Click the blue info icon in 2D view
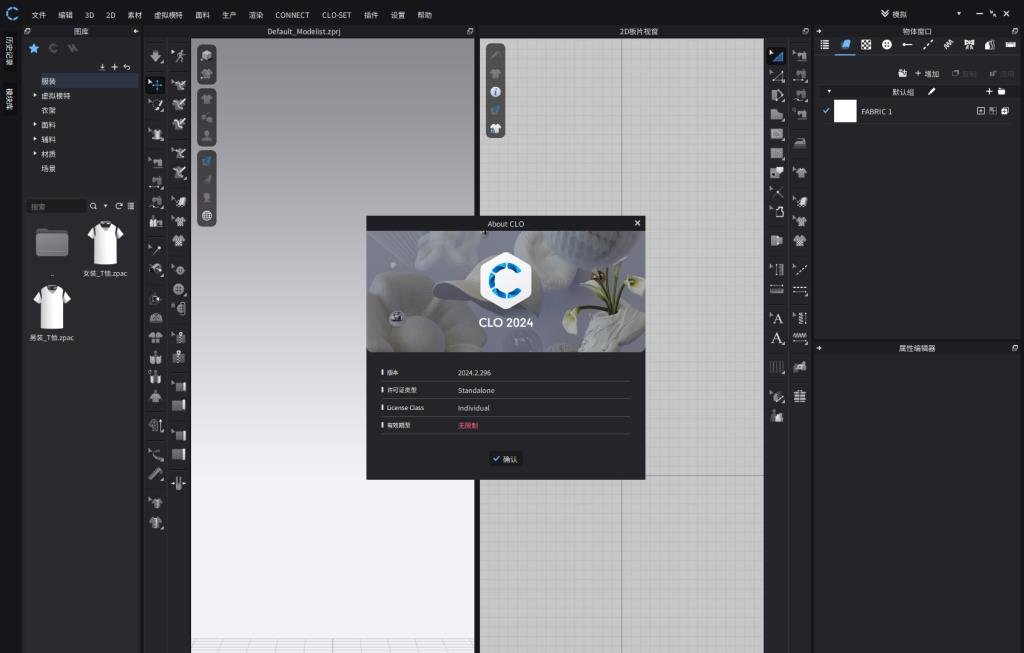Screen dimensions: 1024x653 [496, 92]
